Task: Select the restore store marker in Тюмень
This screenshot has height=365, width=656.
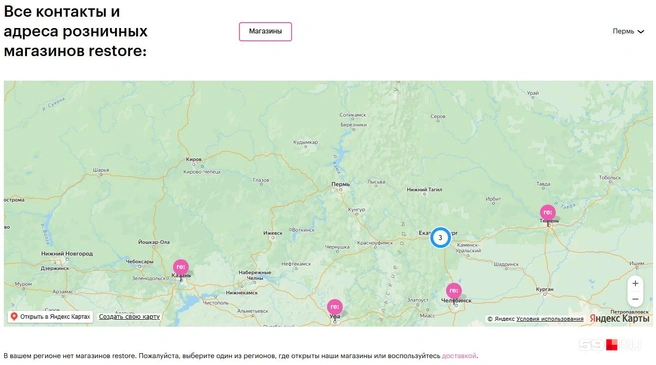Action: point(548,212)
